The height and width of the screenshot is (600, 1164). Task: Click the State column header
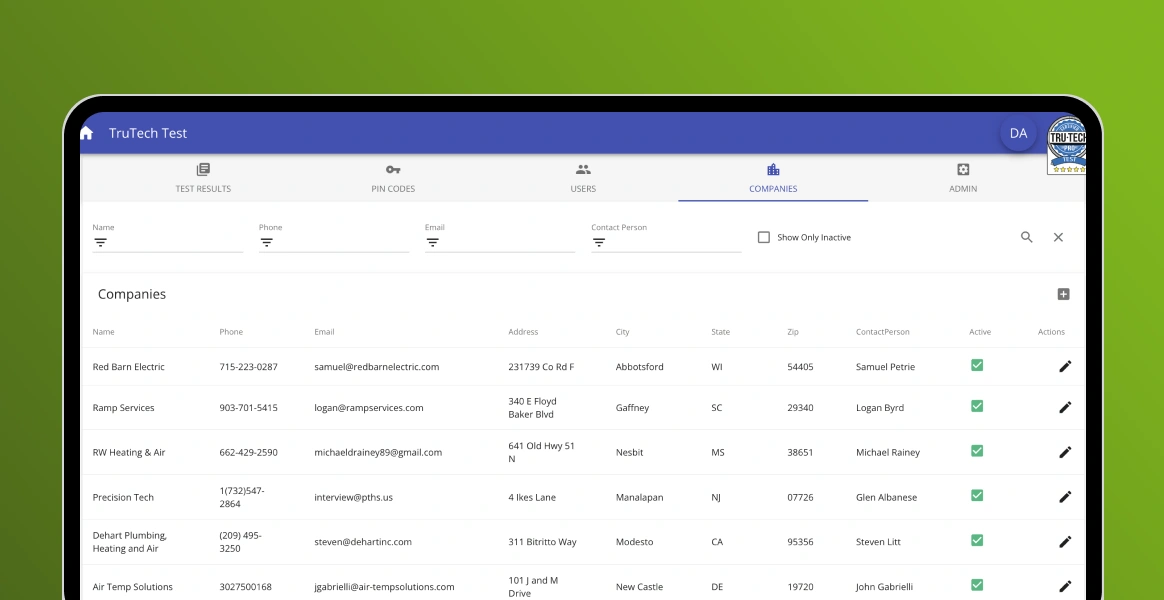(x=721, y=332)
